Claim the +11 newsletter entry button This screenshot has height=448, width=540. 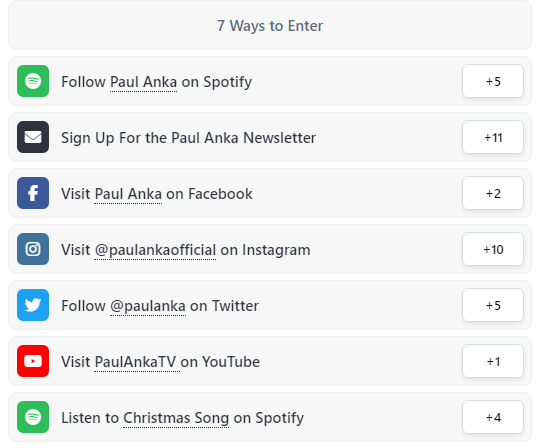coord(493,137)
